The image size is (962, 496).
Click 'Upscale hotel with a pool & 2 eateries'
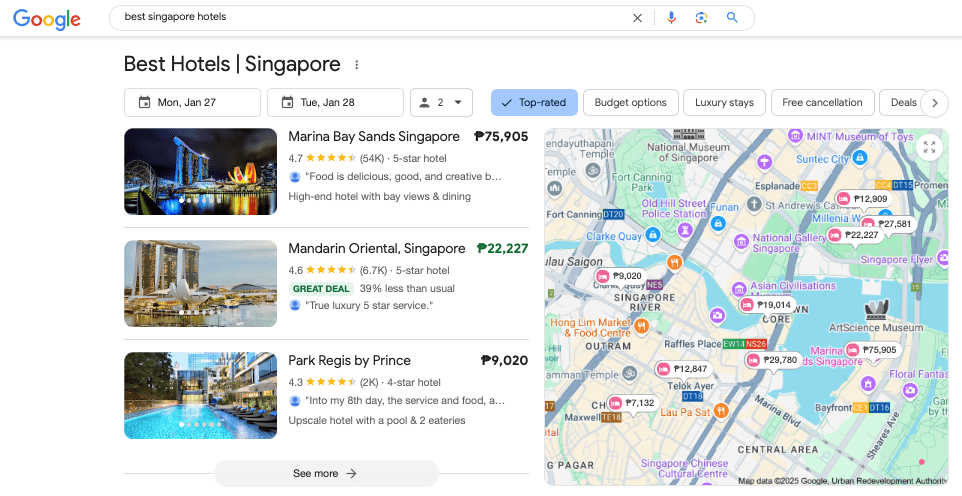377,420
